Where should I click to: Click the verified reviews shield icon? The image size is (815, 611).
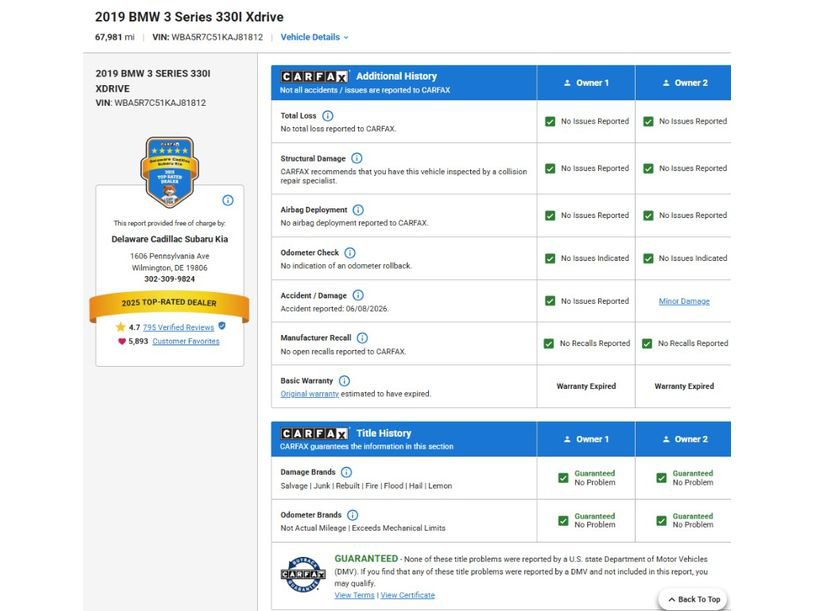222,326
